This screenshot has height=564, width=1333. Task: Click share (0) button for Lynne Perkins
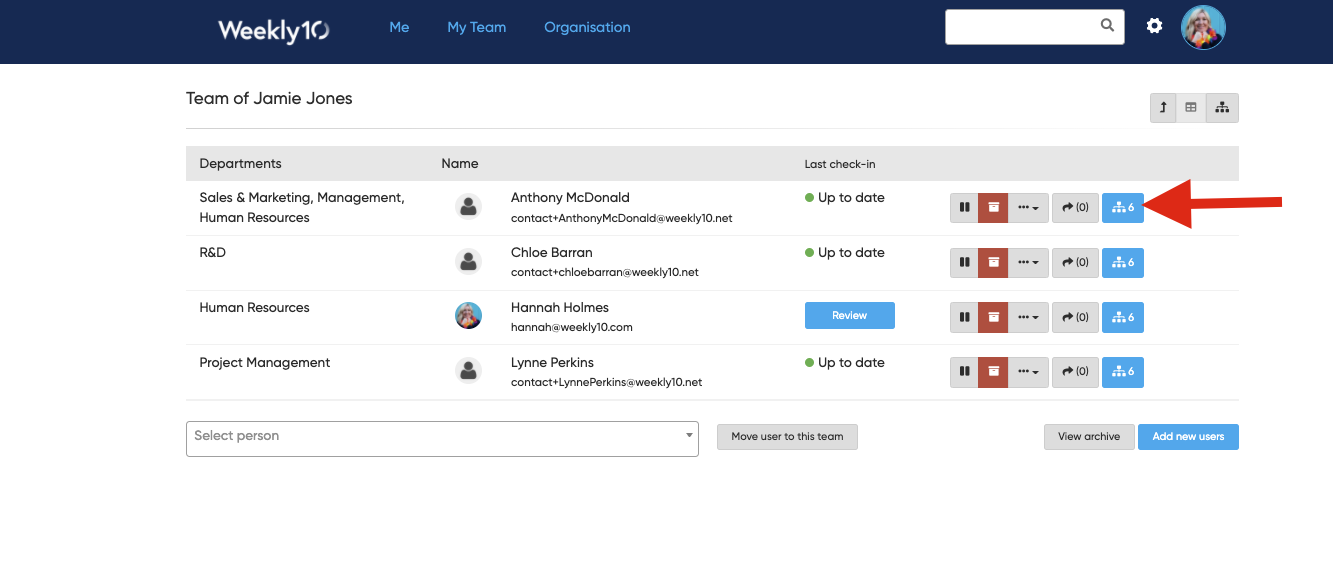coord(1075,372)
